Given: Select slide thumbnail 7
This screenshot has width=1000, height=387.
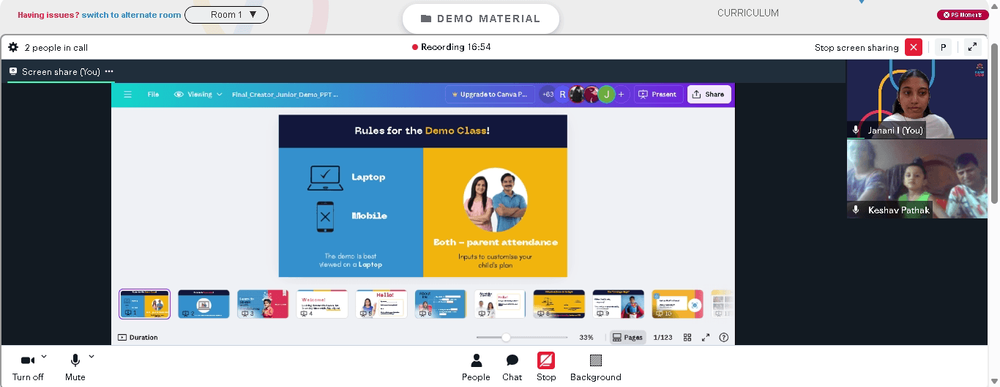Looking at the screenshot, I should click(x=500, y=304).
